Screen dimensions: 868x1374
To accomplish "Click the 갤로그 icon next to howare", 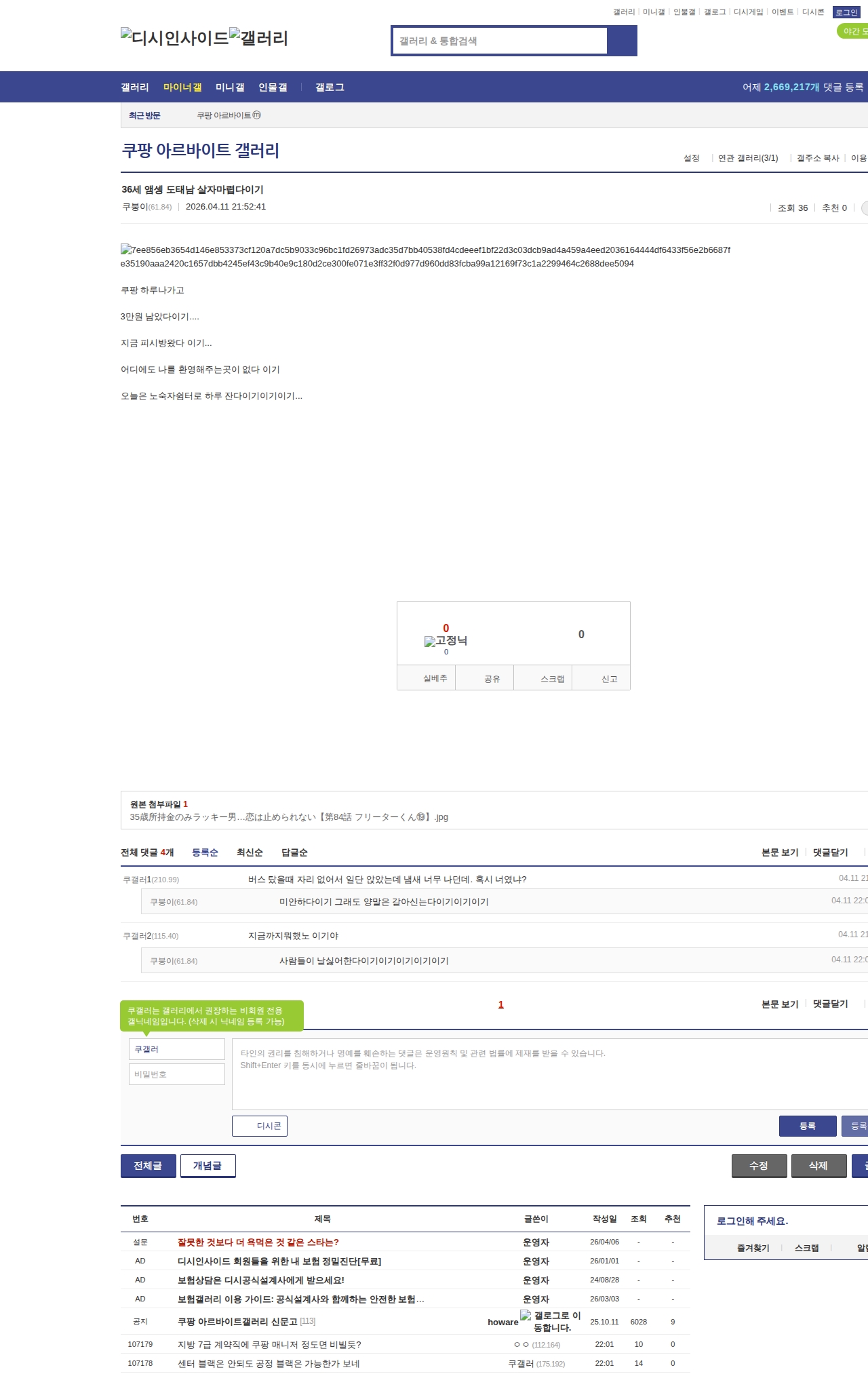I will (x=526, y=1316).
